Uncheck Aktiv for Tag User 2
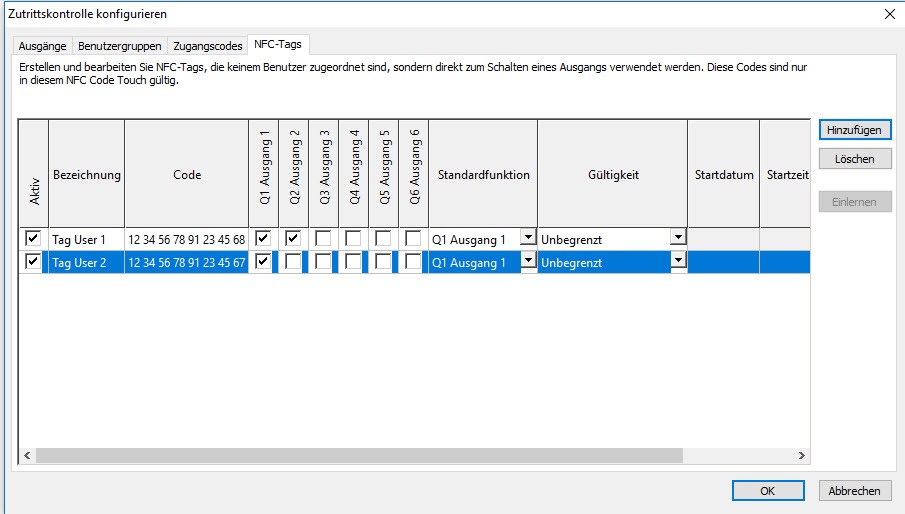Image resolution: width=905 pixels, height=514 pixels. [x=33, y=261]
